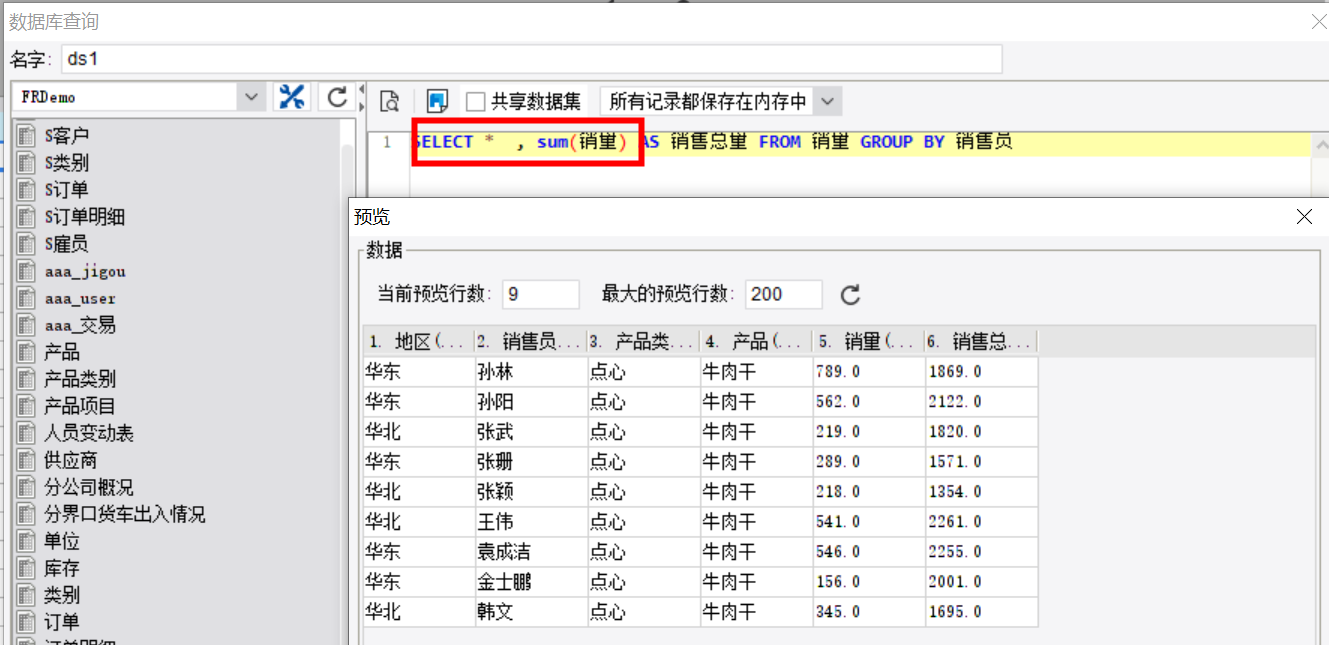
Task: Click the total value 1695.0
Action: pos(981,612)
